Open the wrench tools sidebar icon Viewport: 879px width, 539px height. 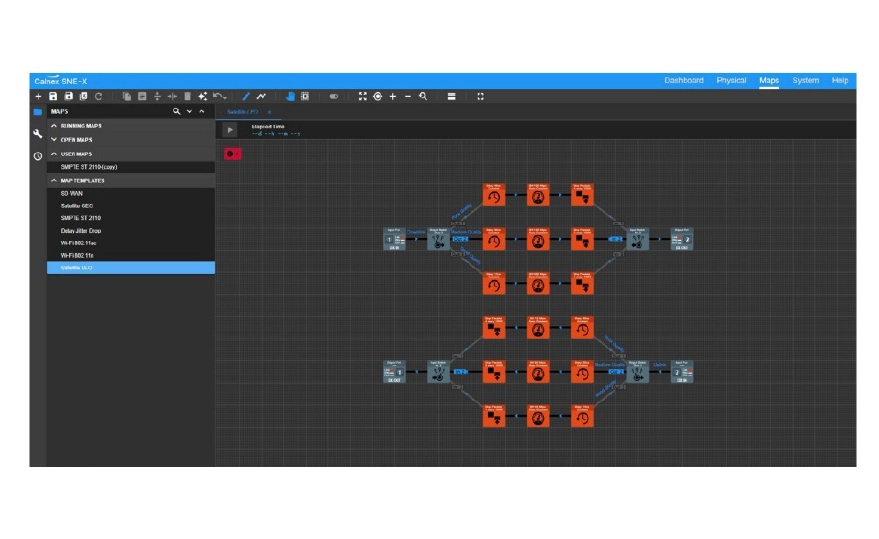pos(38,133)
